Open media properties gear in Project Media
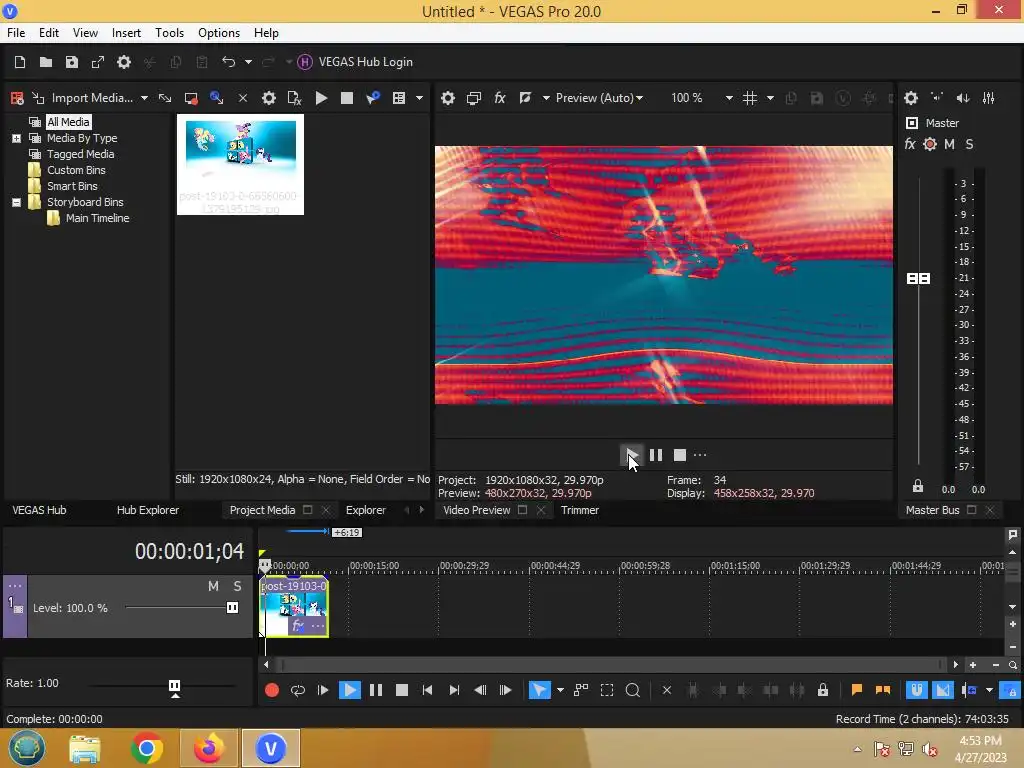This screenshot has width=1024, height=768. (x=268, y=98)
